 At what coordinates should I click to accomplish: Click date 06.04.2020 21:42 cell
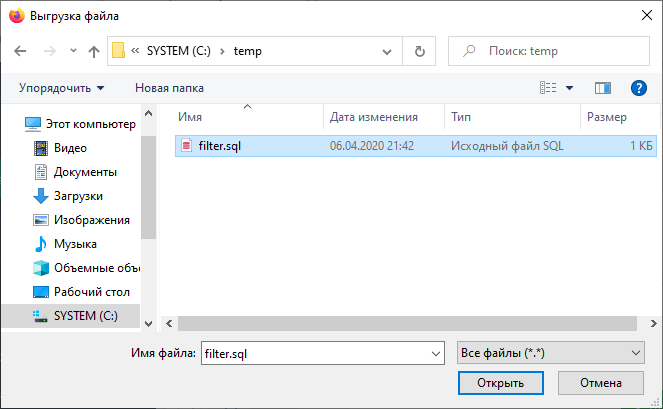pyautogui.click(x=372, y=146)
